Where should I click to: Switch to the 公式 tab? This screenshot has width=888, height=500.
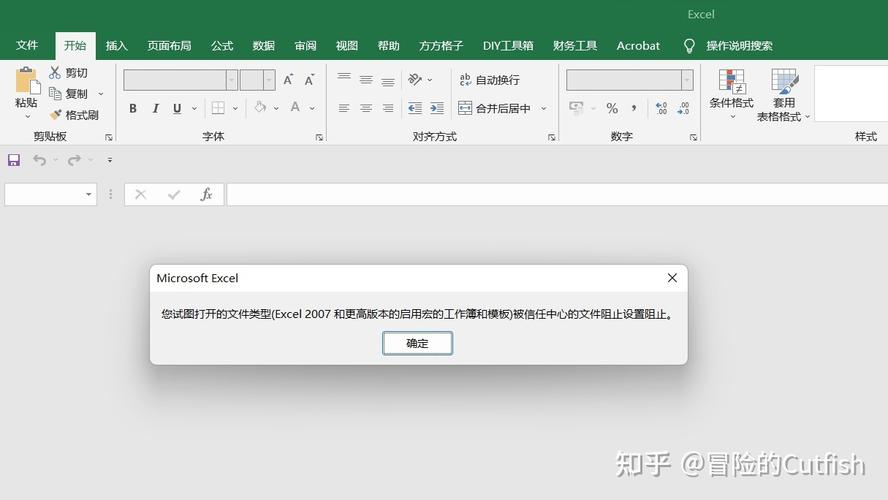point(222,46)
